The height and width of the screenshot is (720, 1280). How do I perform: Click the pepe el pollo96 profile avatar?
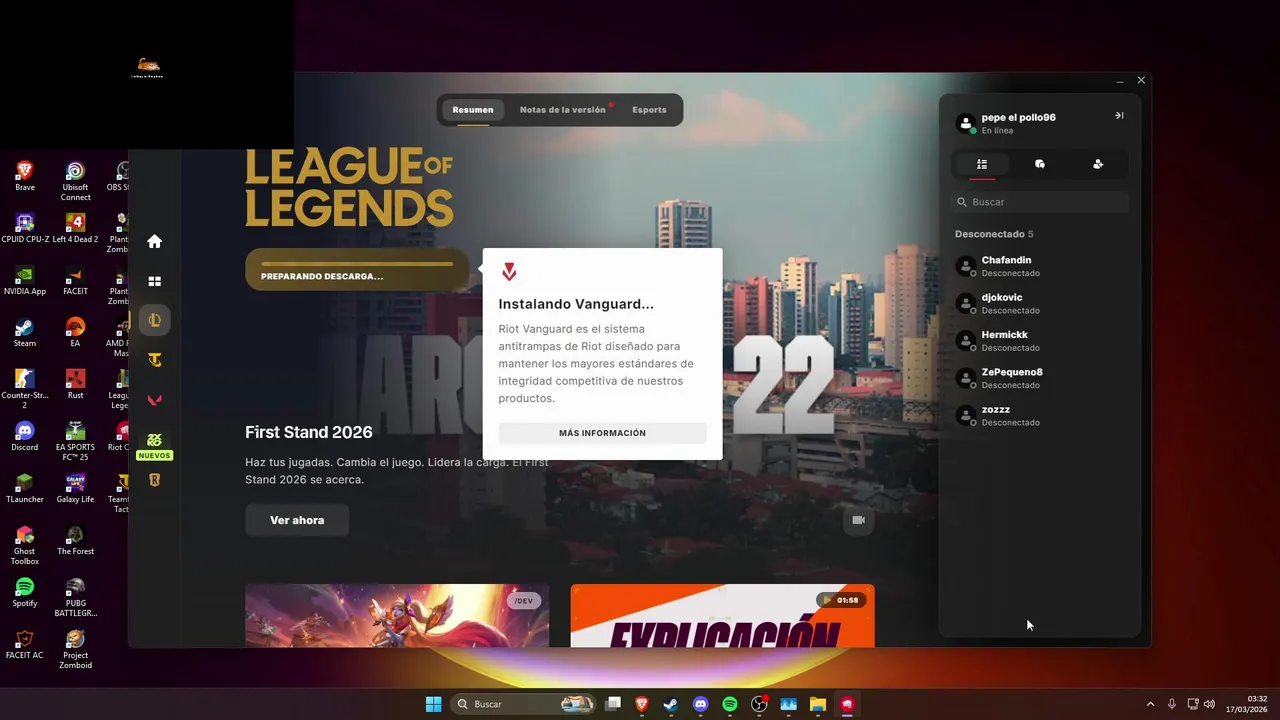(965, 123)
